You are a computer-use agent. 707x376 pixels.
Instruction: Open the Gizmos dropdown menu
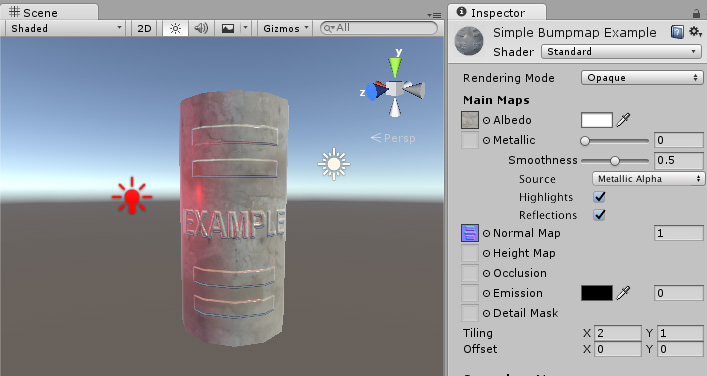point(286,28)
